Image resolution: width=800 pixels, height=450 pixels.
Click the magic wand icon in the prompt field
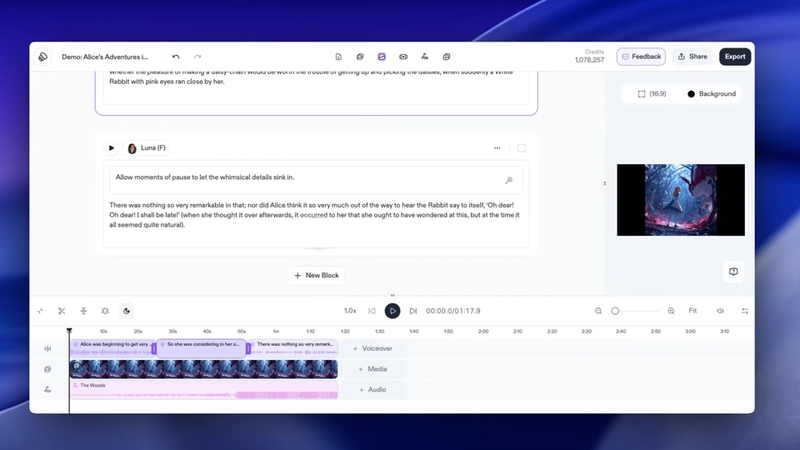[x=509, y=180]
